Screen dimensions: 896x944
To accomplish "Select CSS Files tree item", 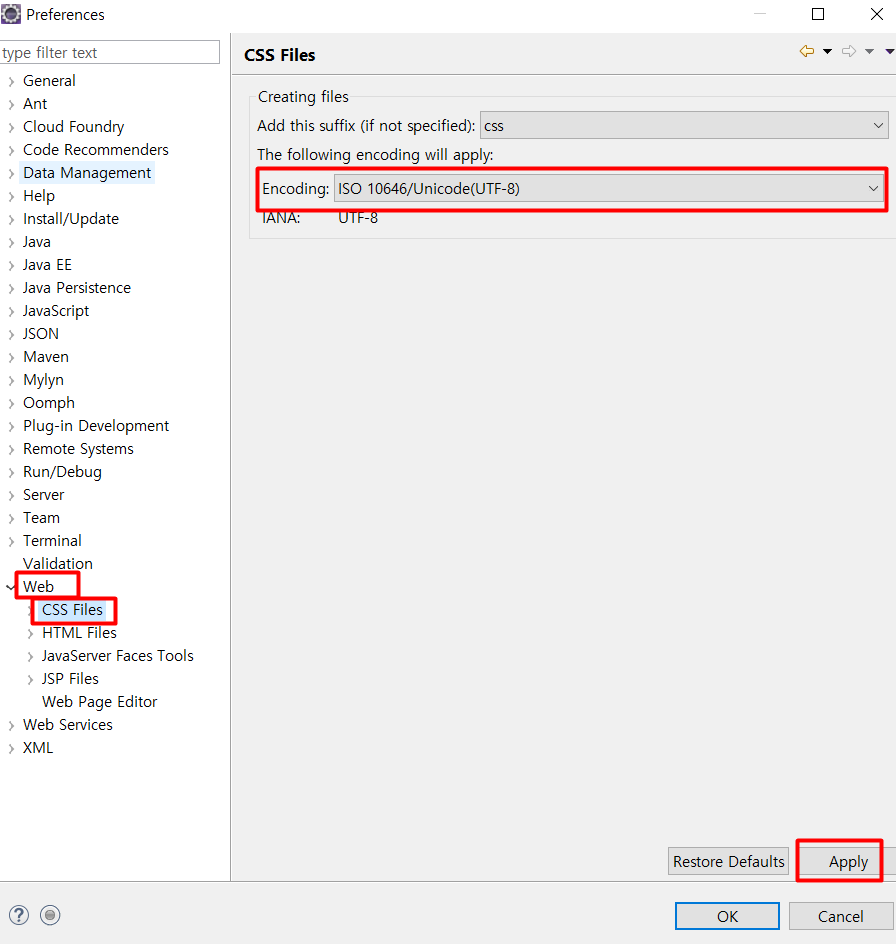I will click(72, 610).
